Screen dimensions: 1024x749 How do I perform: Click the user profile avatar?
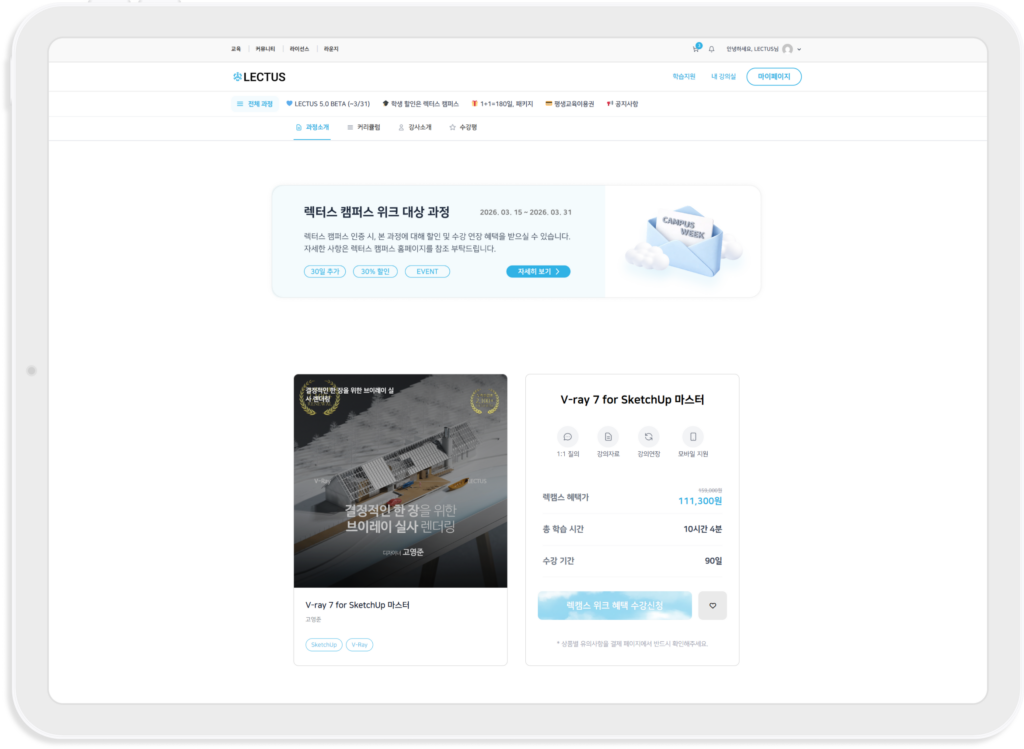pyautogui.click(x=788, y=49)
